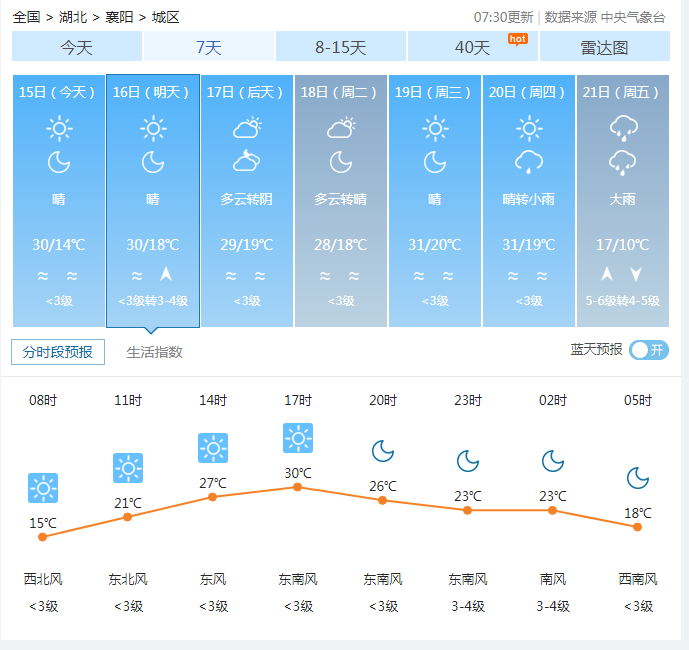689x650 pixels.
Task: Select the 生活指数 tab
Action: [155, 352]
